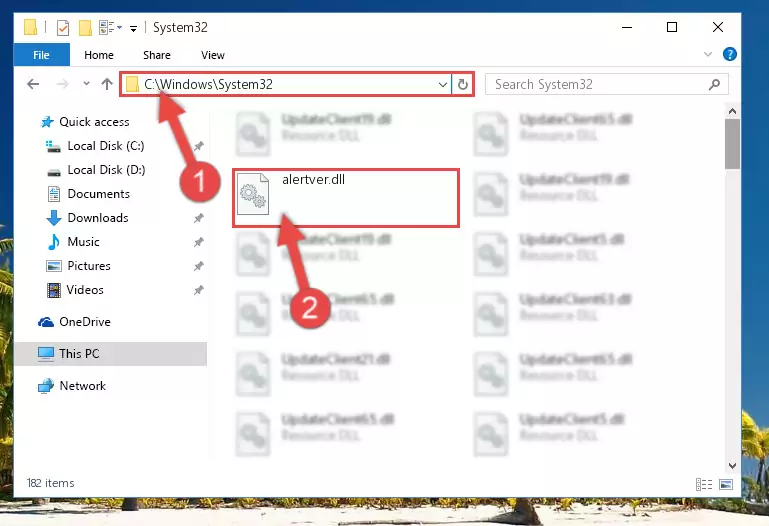This screenshot has height=526, width=769.
Task: Select This PC in navigation pane
Action: click(x=79, y=353)
